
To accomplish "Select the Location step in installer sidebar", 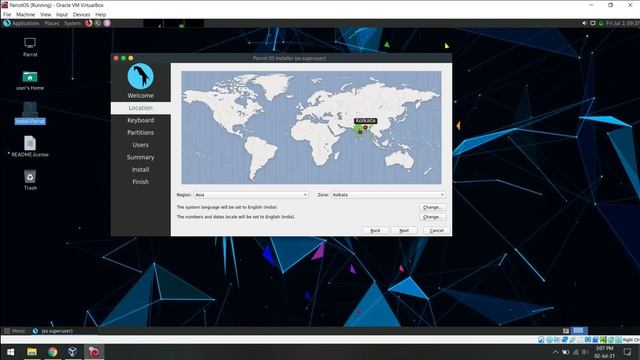I will point(140,108).
